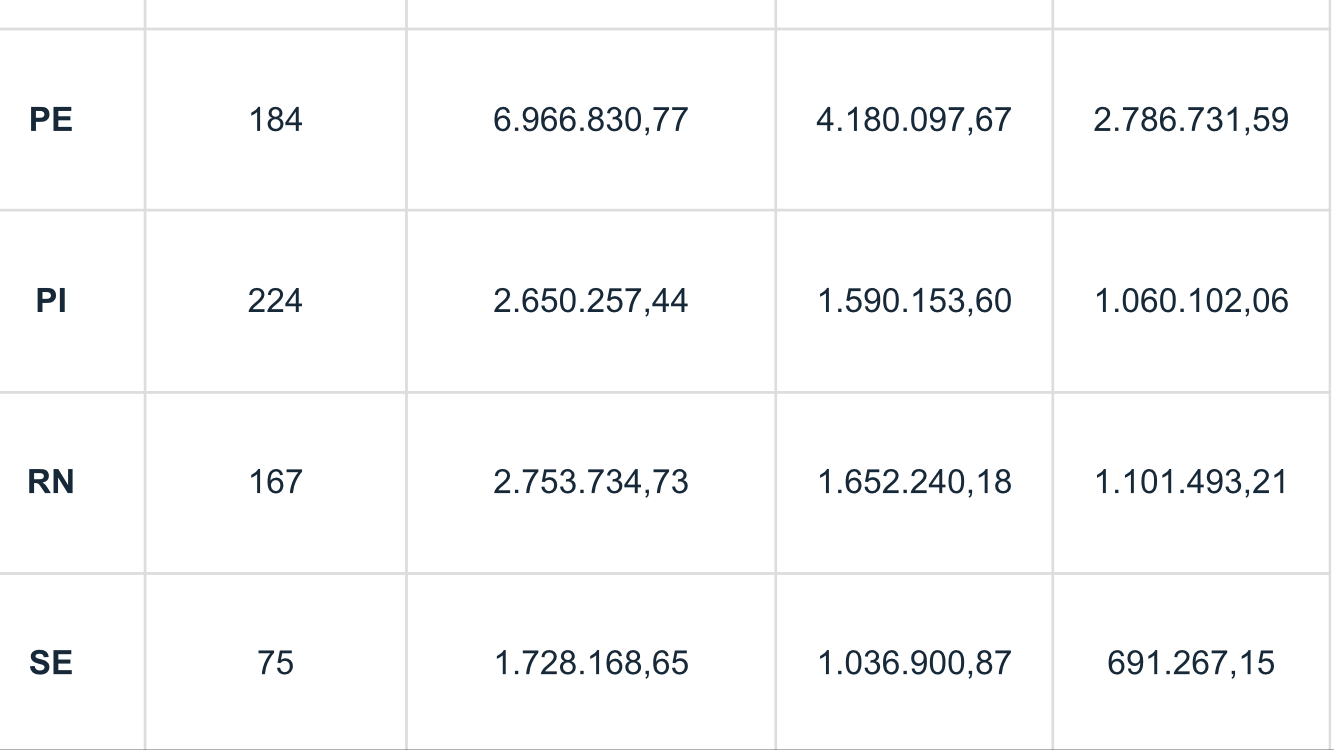Select the amount 1.728.168,65

(591, 663)
